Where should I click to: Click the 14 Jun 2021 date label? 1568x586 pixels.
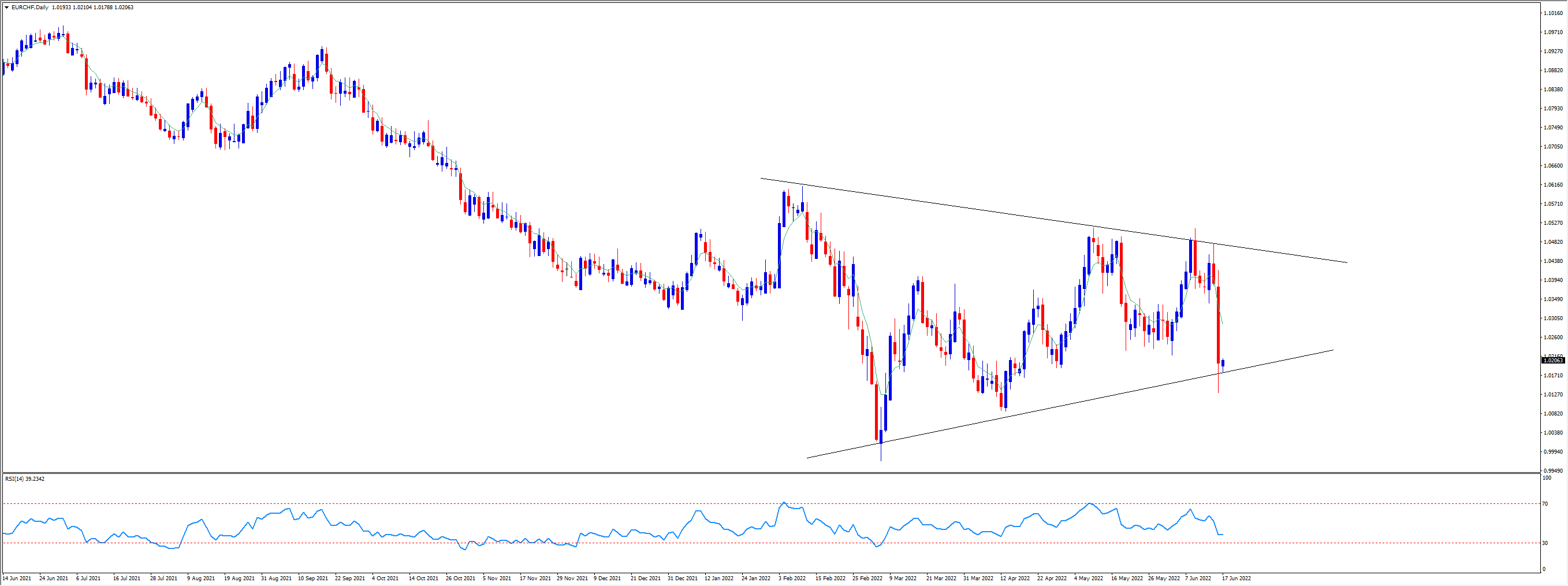[17, 578]
